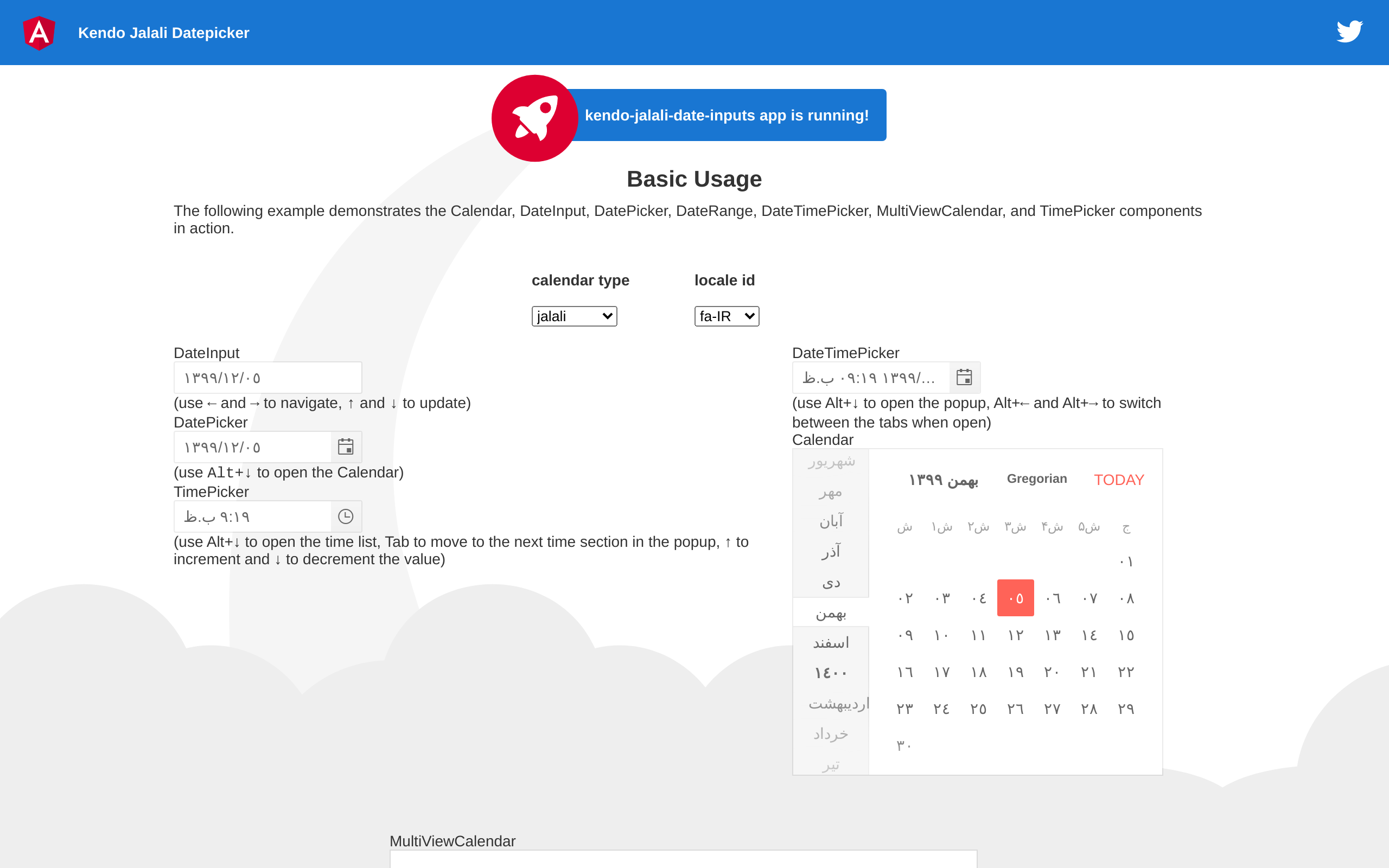Select day ۱۰ in the calendar

coord(942,635)
